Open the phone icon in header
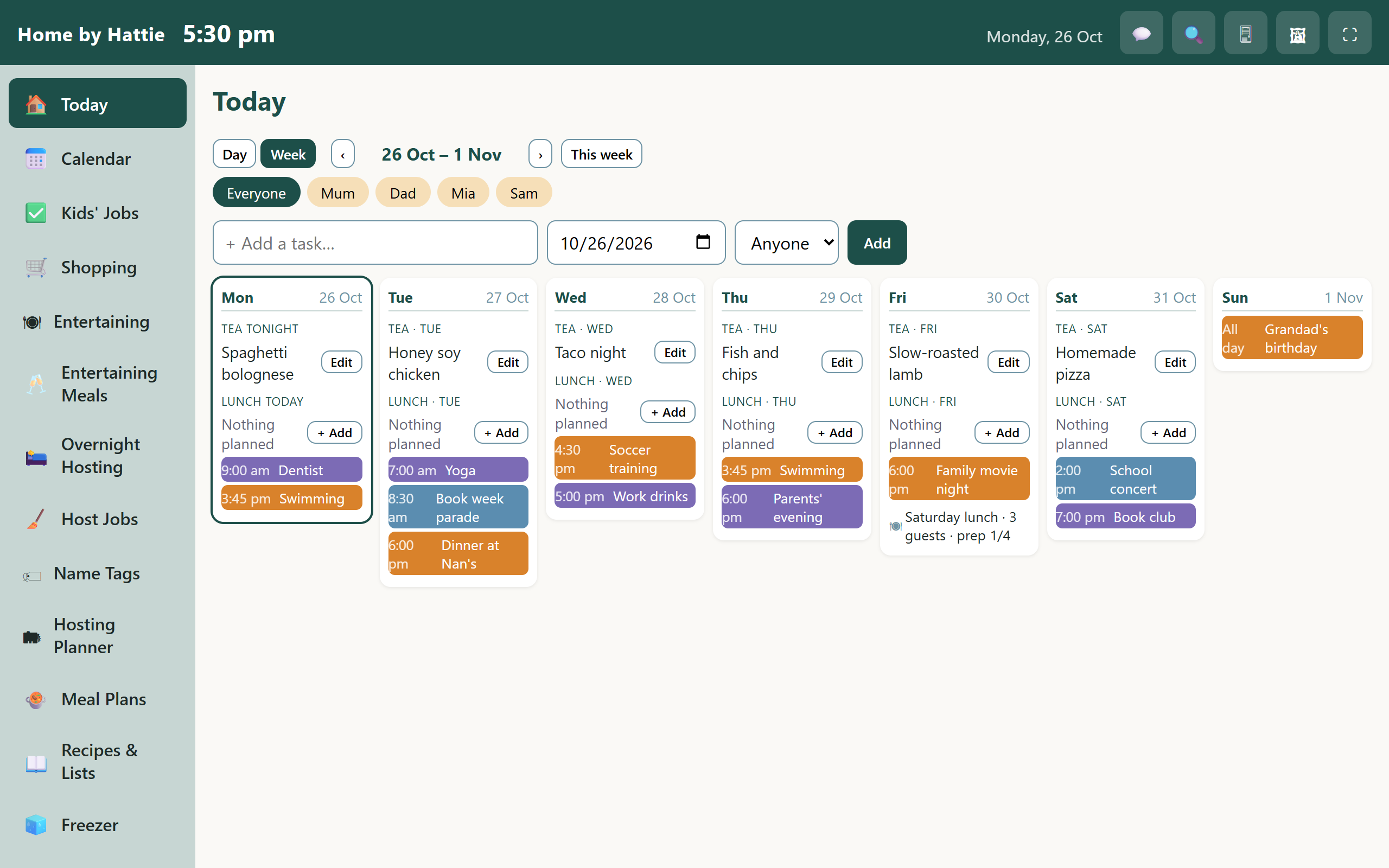Screen dimensions: 1389x868 tap(1246, 33)
